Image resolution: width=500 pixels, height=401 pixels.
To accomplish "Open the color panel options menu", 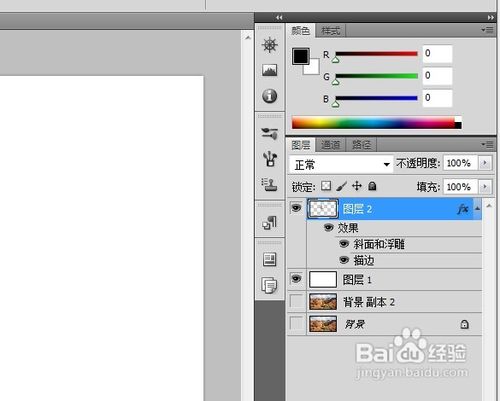I will pyautogui.click(x=488, y=30).
